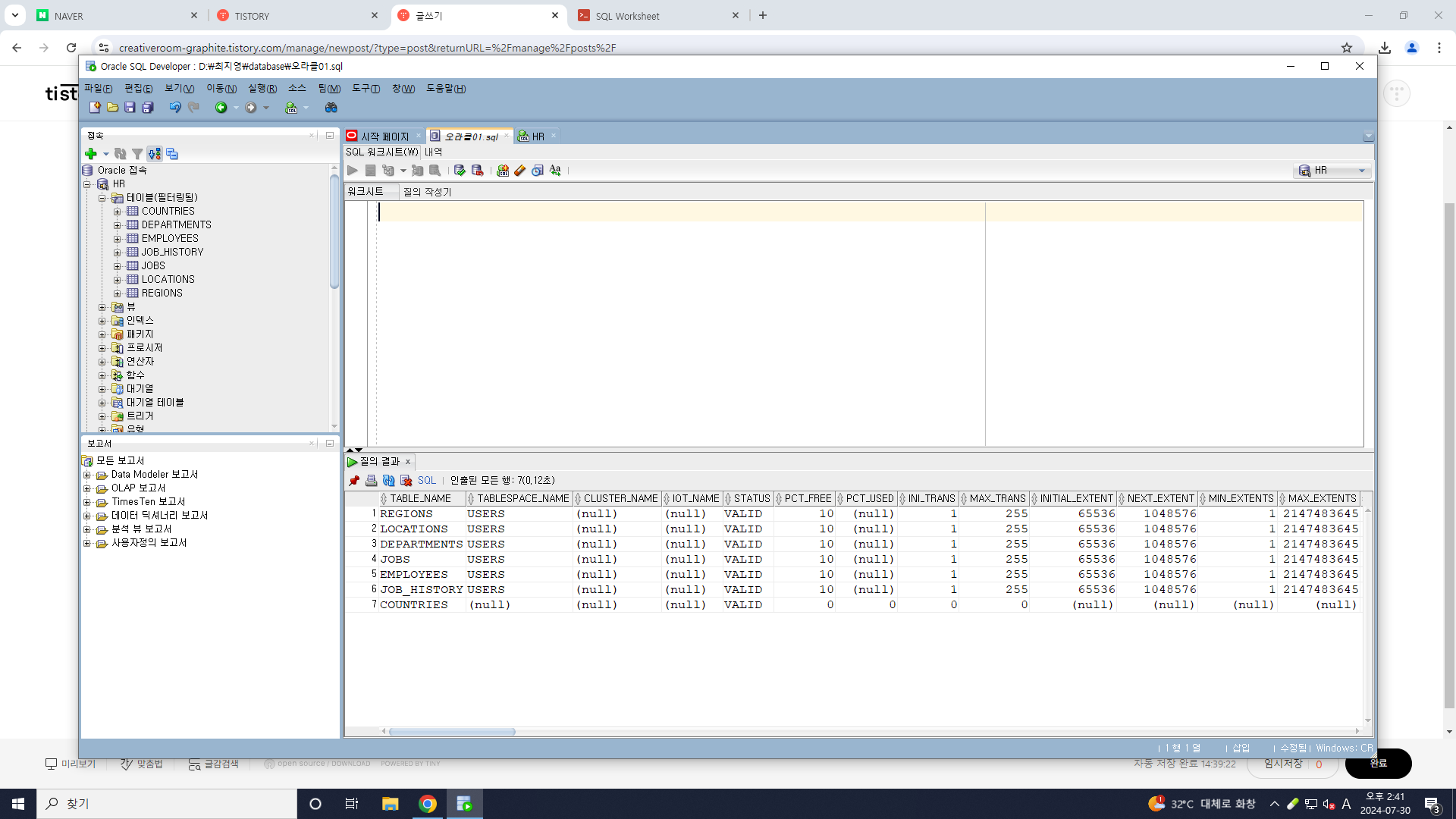The height and width of the screenshot is (819, 1456).
Task: Toggle the filter funnel in Connections panel
Action: [137, 154]
